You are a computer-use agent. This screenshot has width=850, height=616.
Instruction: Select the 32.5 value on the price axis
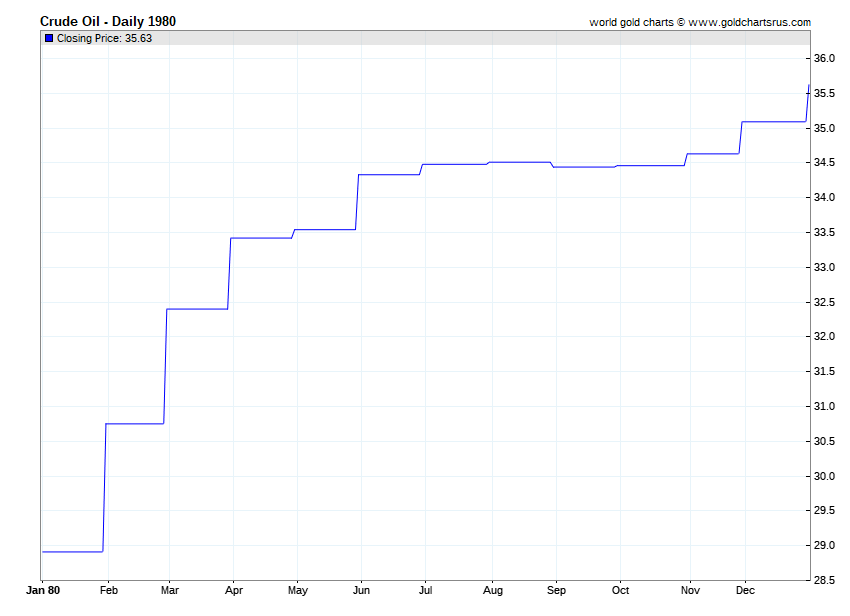pyautogui.click(x=823, y=302)
